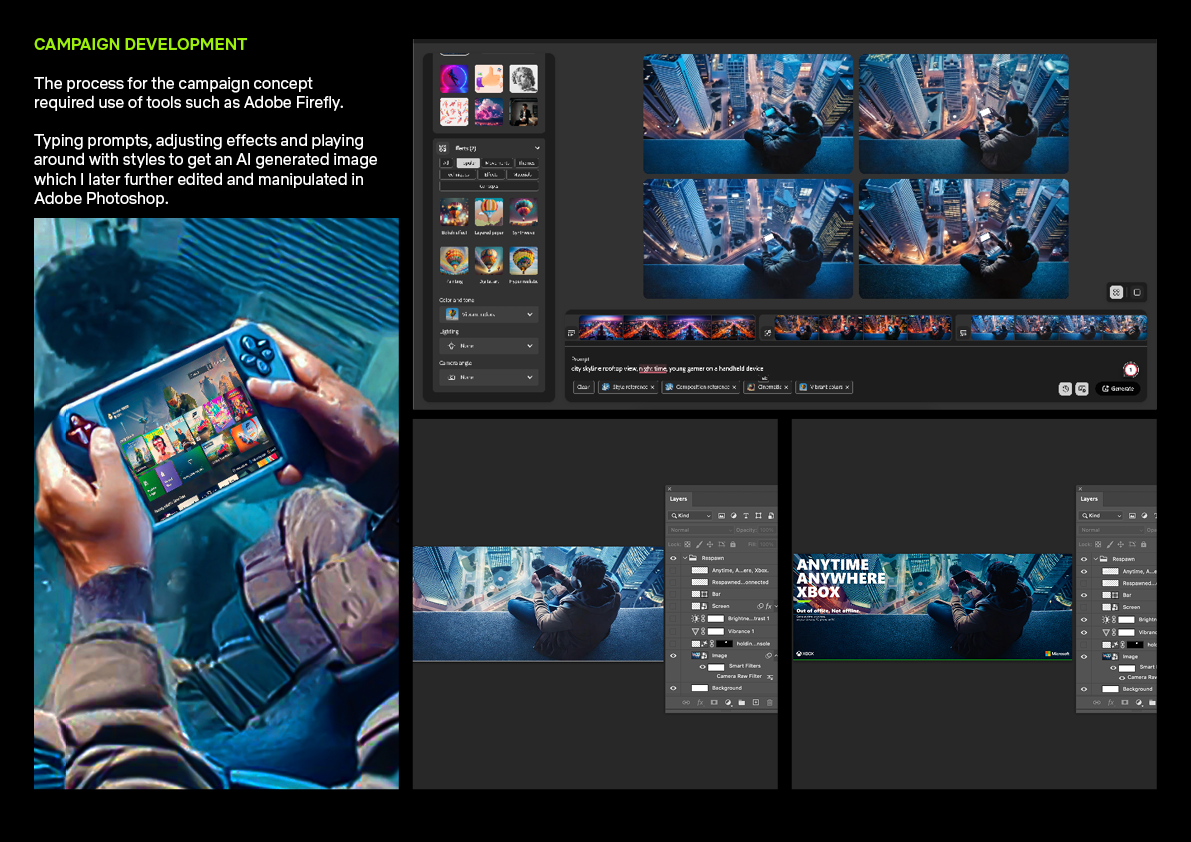The width and height of the screenshot is (1191, 842).
Task: Hide the Background layer in right Layers panel
Action: coord(1084,689)
